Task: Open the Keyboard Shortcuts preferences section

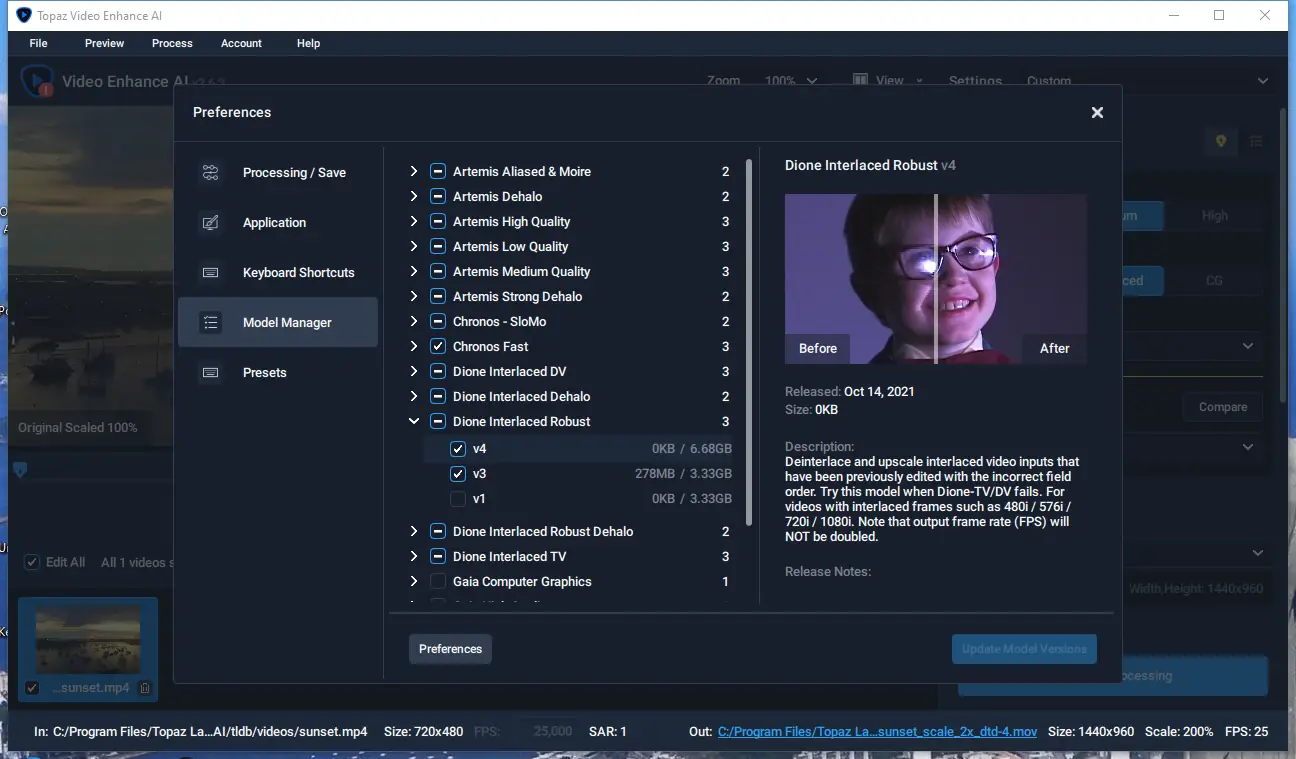Action: pos(278,273)
